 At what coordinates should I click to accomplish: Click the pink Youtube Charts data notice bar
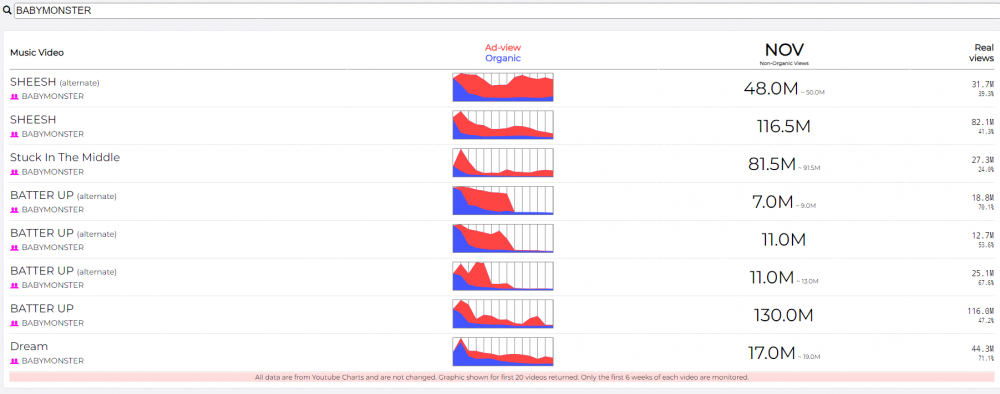[502, 377]
